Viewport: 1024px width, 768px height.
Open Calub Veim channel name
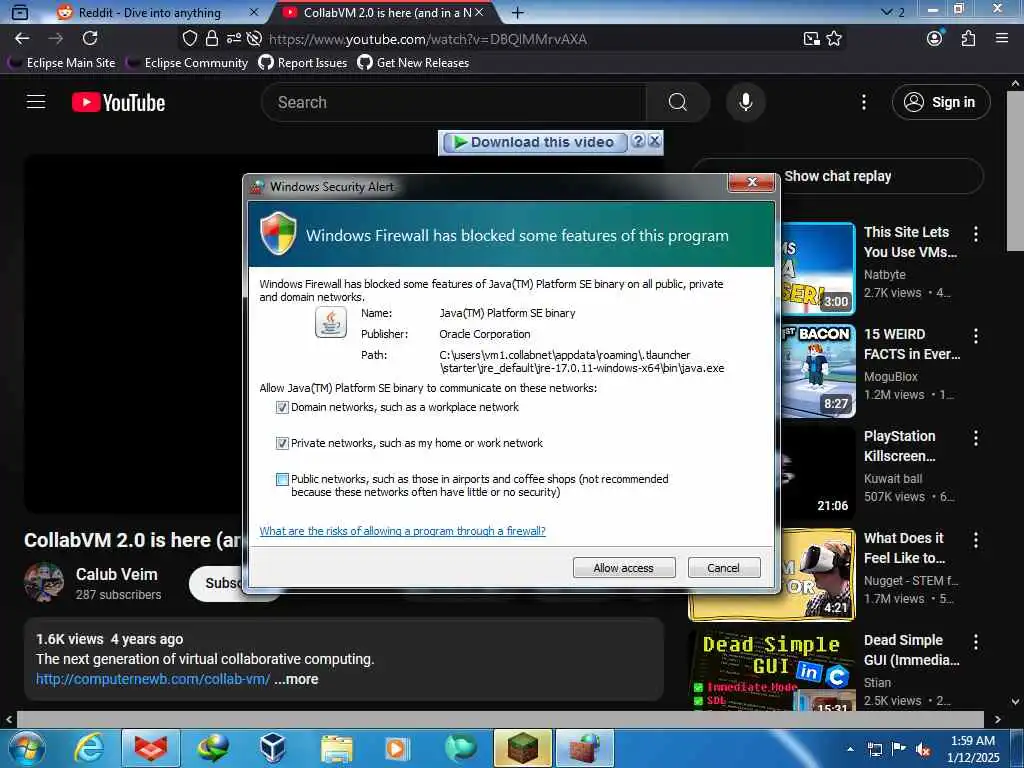(116, 575)
